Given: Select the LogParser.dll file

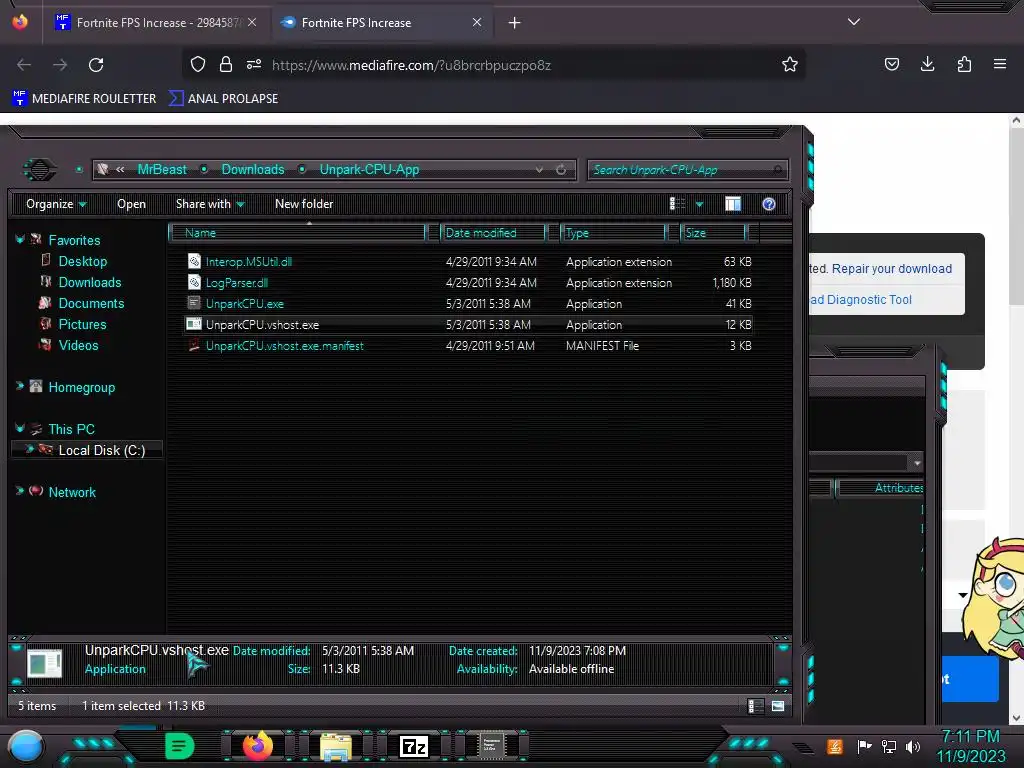Looking at the screenshot, I should (x=236, y=283).
